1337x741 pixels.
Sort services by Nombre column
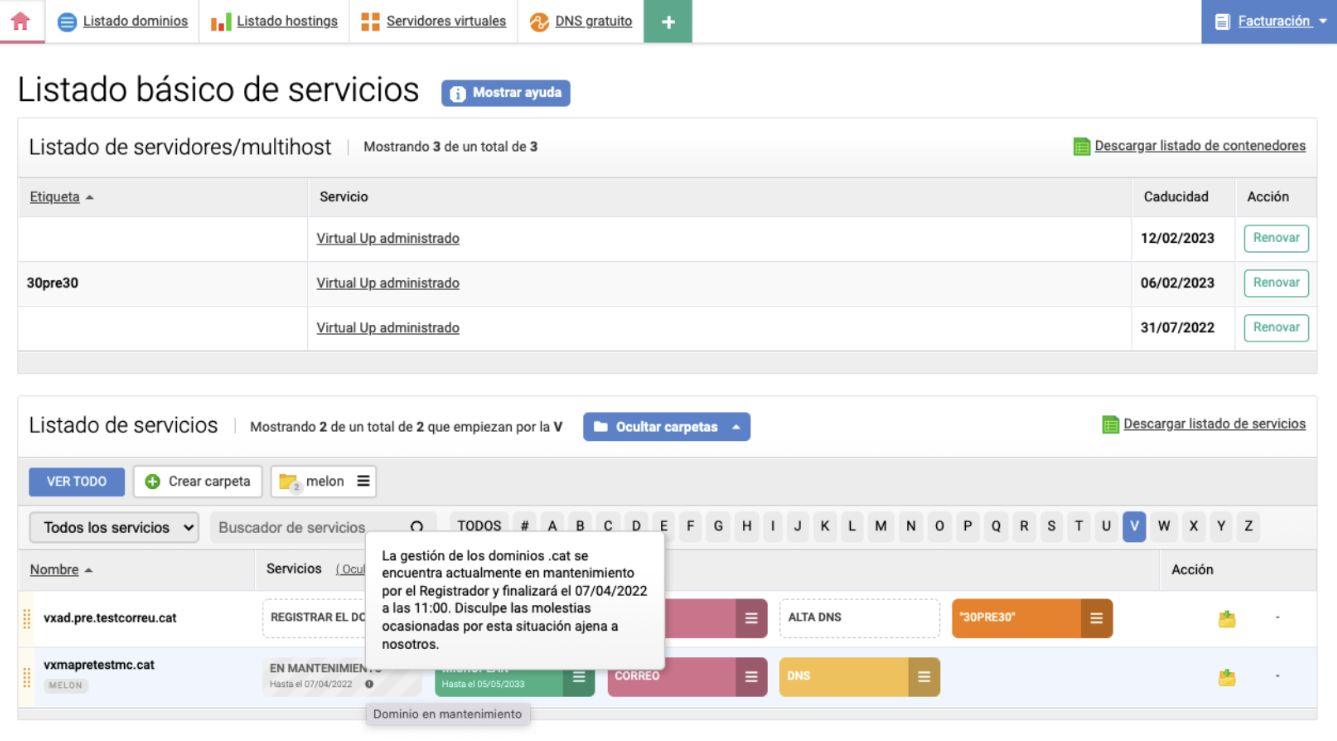61,570
